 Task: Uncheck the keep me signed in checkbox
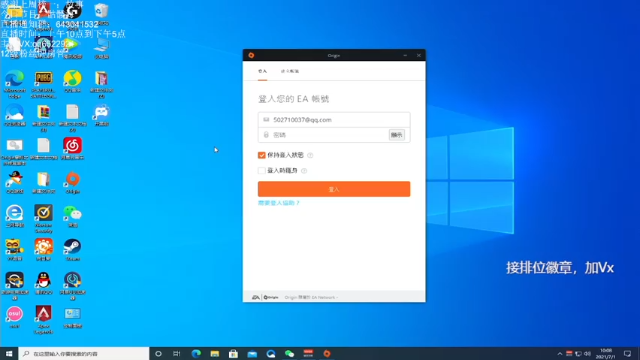[262, 155]
